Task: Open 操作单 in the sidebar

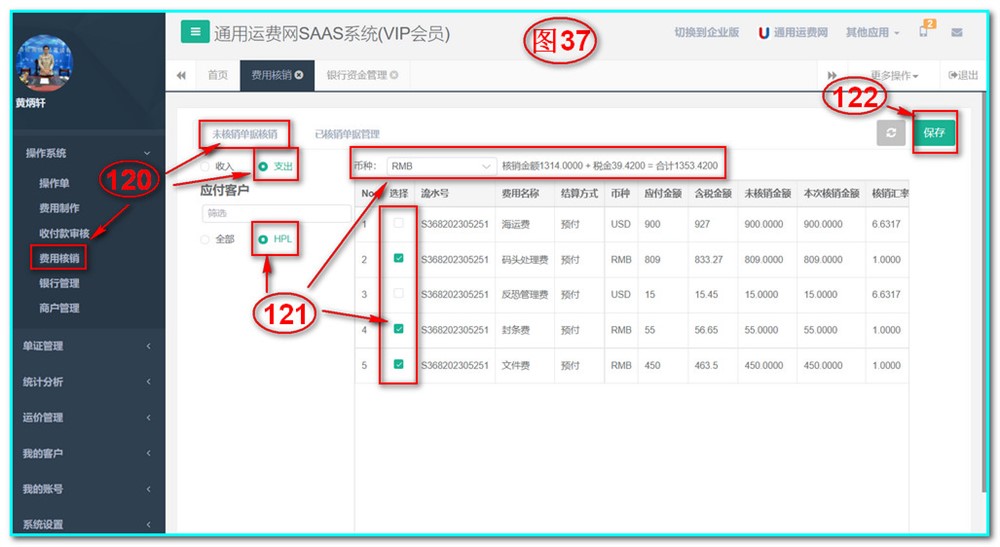Action: (x=54, y=183)
